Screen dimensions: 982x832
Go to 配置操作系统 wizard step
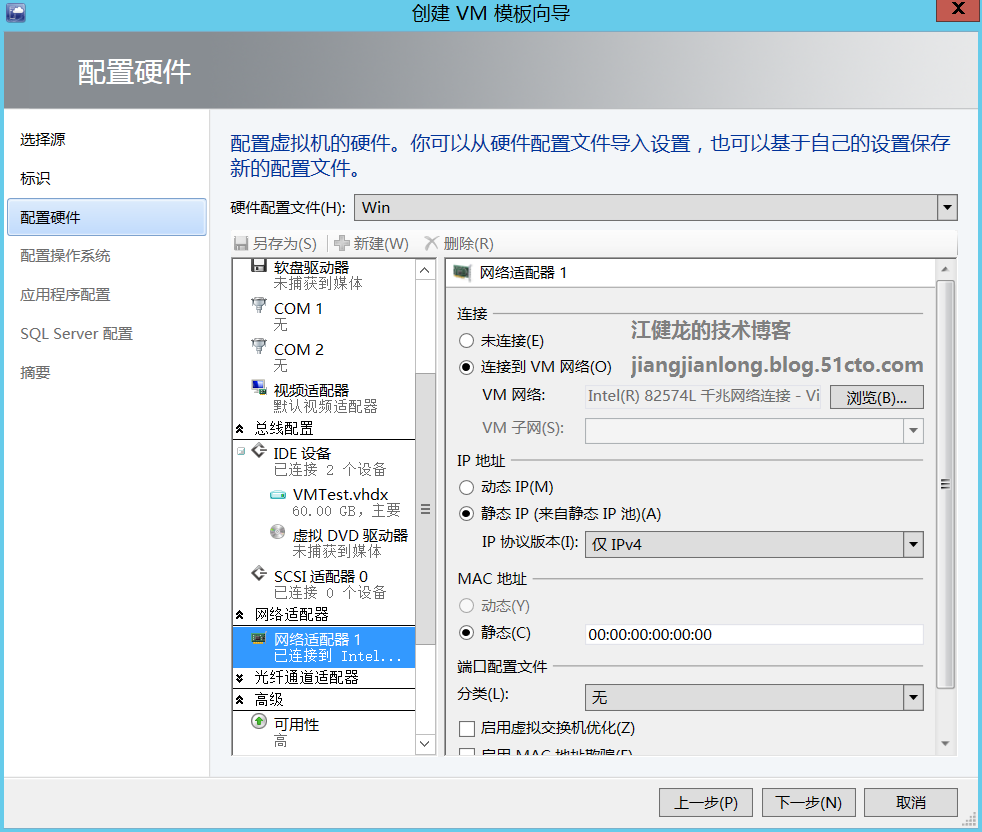65,256
